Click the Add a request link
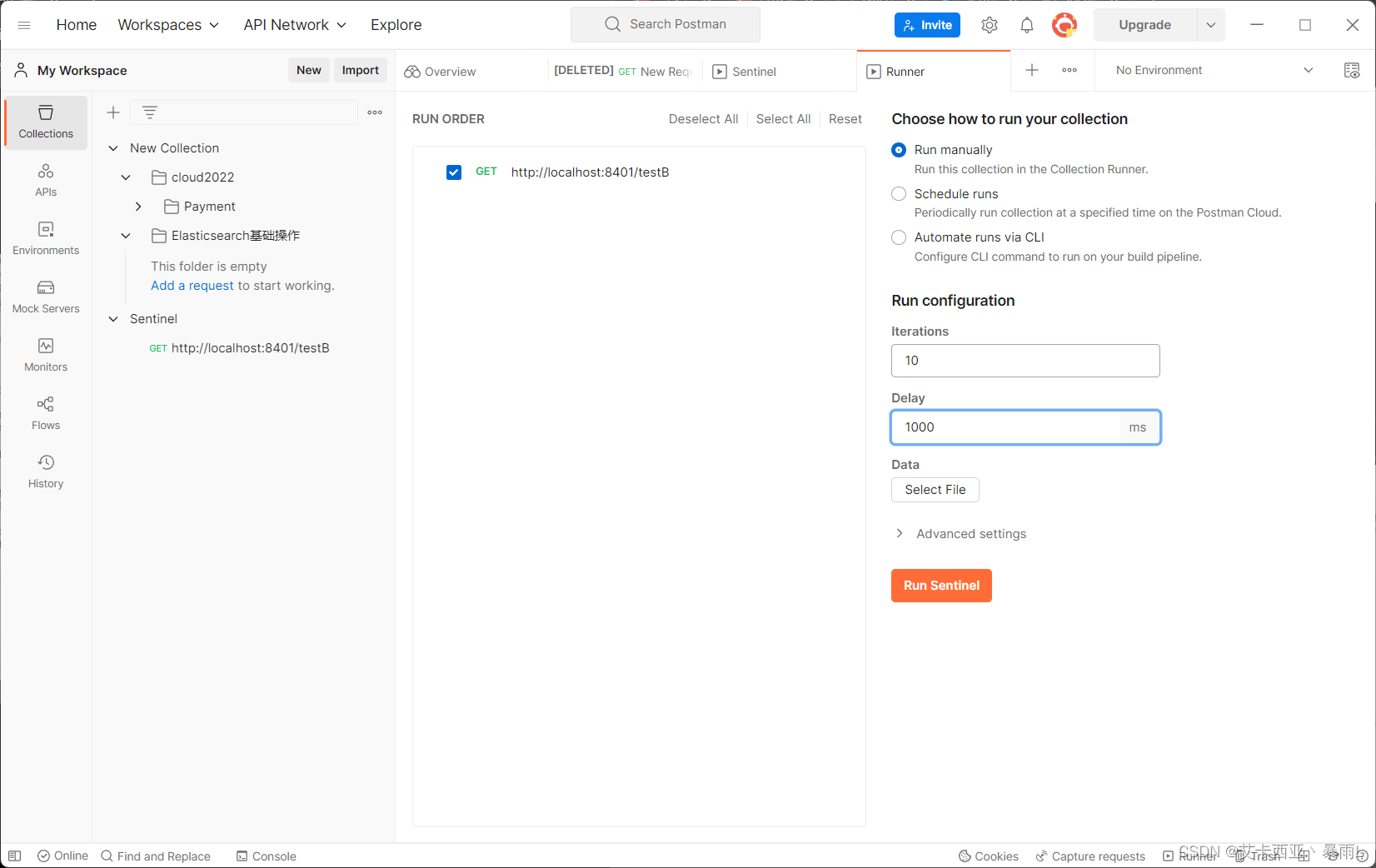 192,286
